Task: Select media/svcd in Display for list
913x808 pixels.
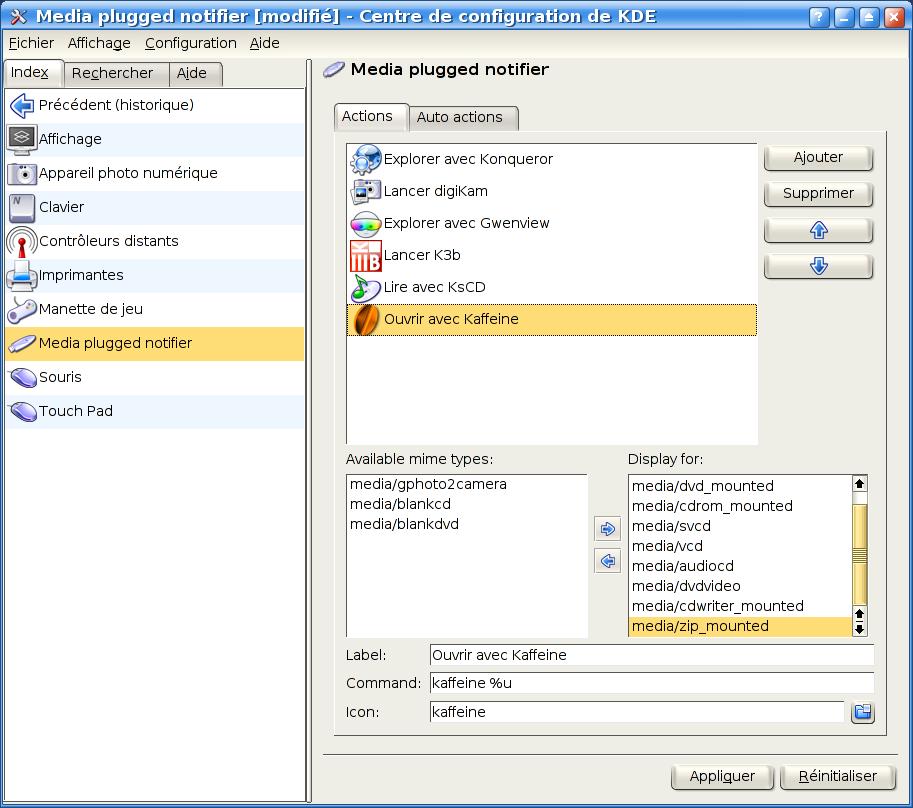Action: point(671,526)
